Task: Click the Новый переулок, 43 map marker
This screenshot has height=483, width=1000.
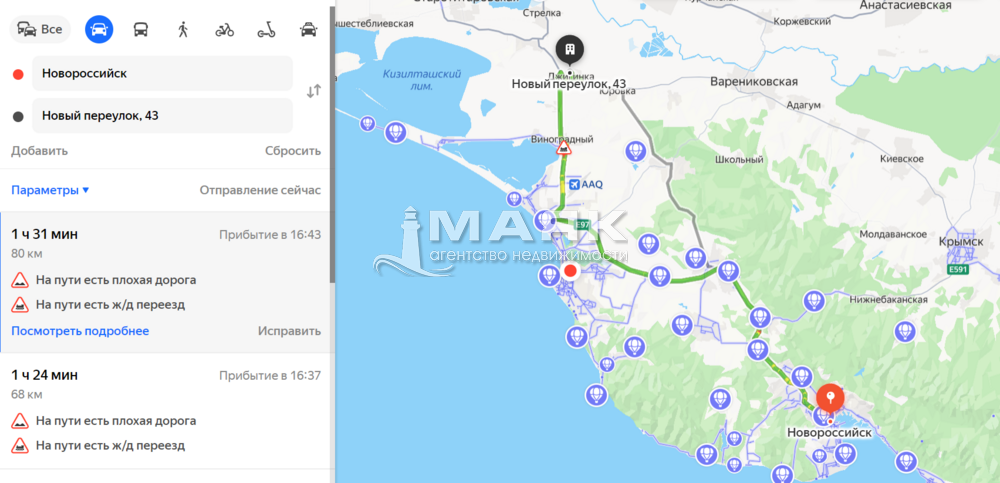Action: pyautogui.click(x=568, y=51)
